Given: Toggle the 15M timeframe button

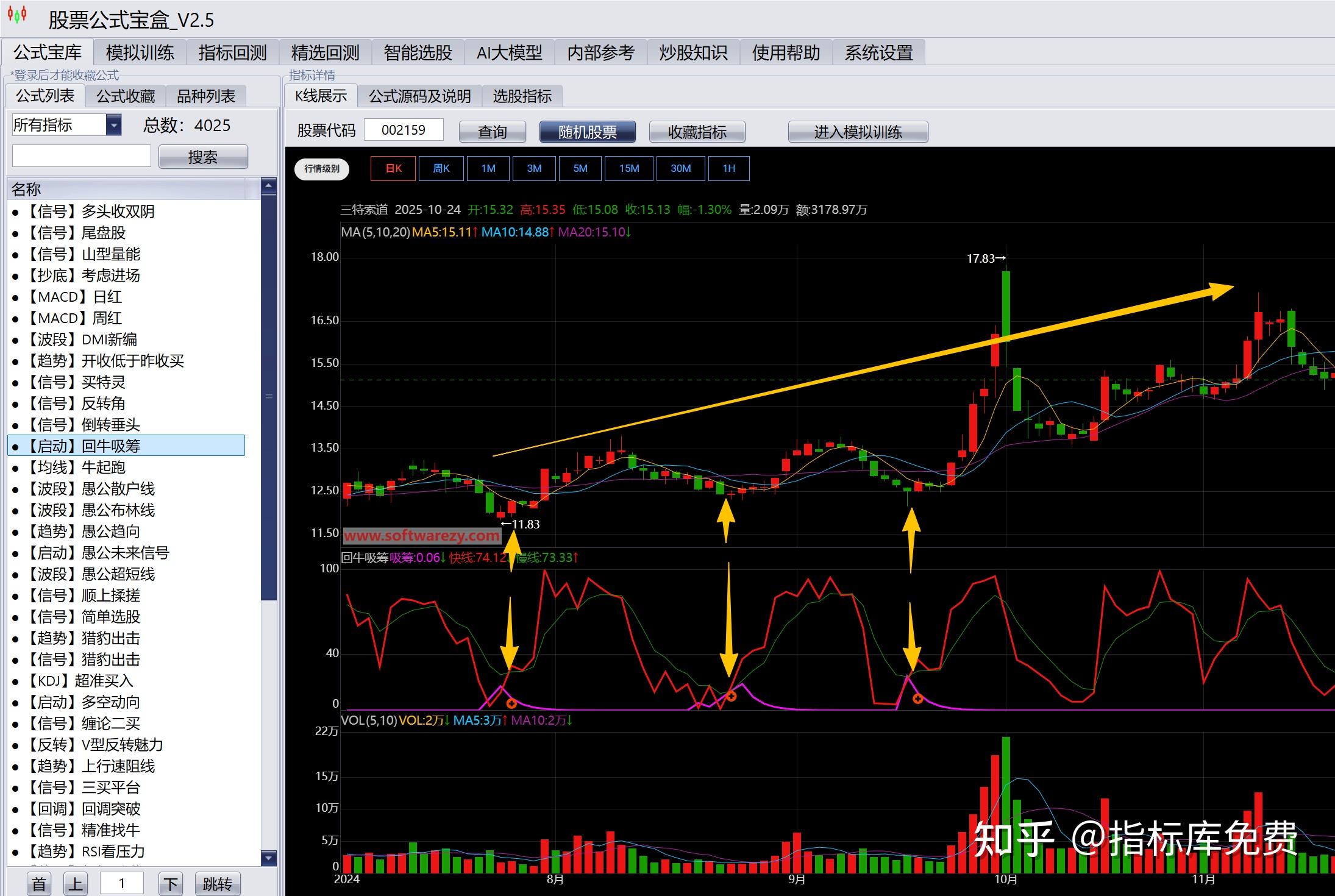Looking at the screenshot, I should (x=628, y=169).
